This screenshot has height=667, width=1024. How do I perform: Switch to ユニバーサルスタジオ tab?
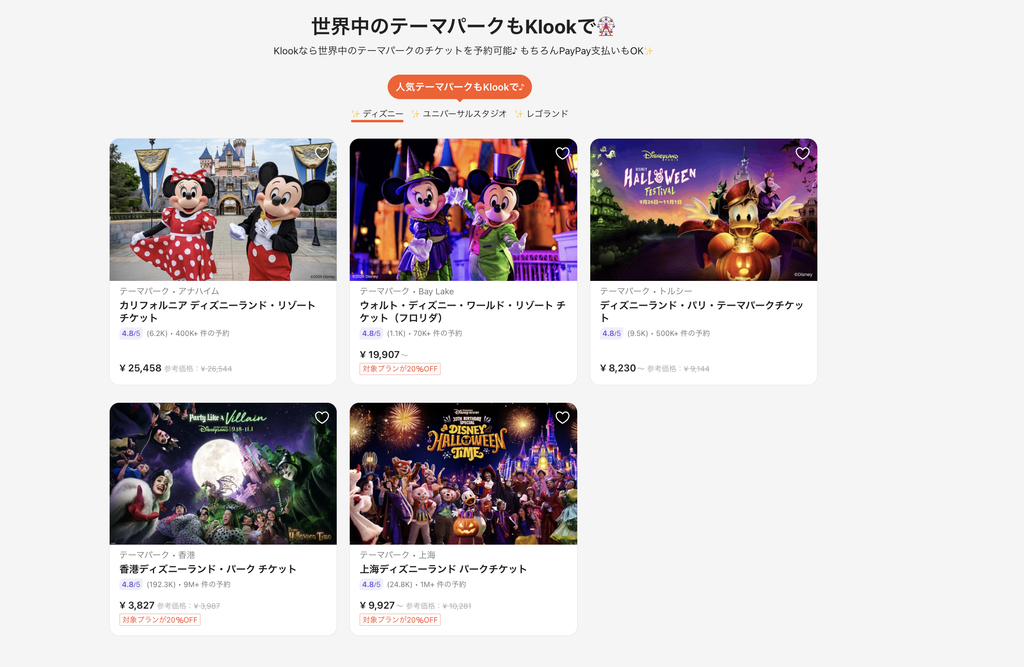coord(459,114)
